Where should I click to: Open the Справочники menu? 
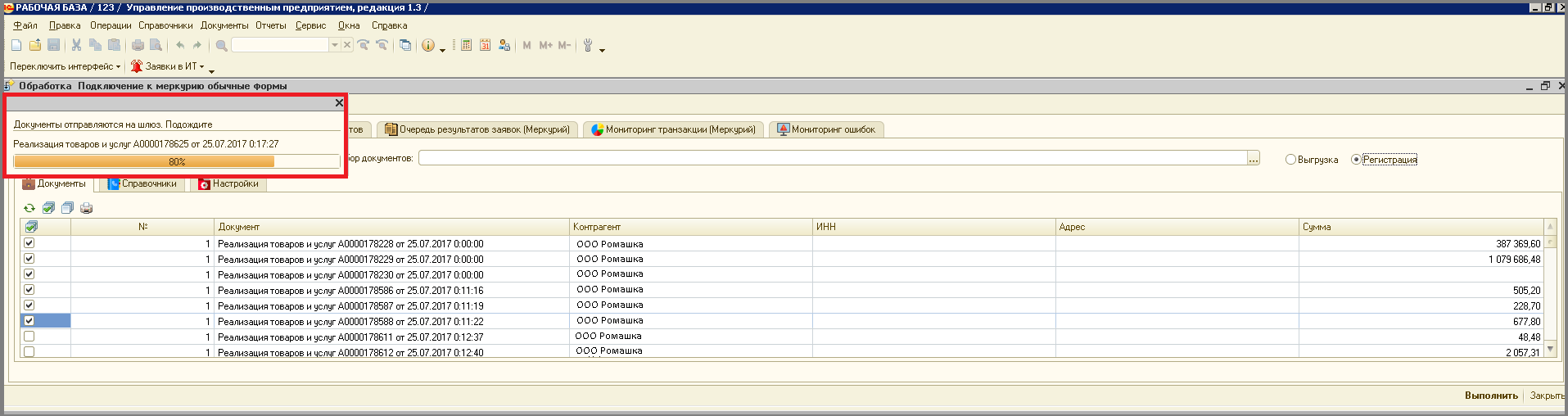tap(165, 25)
